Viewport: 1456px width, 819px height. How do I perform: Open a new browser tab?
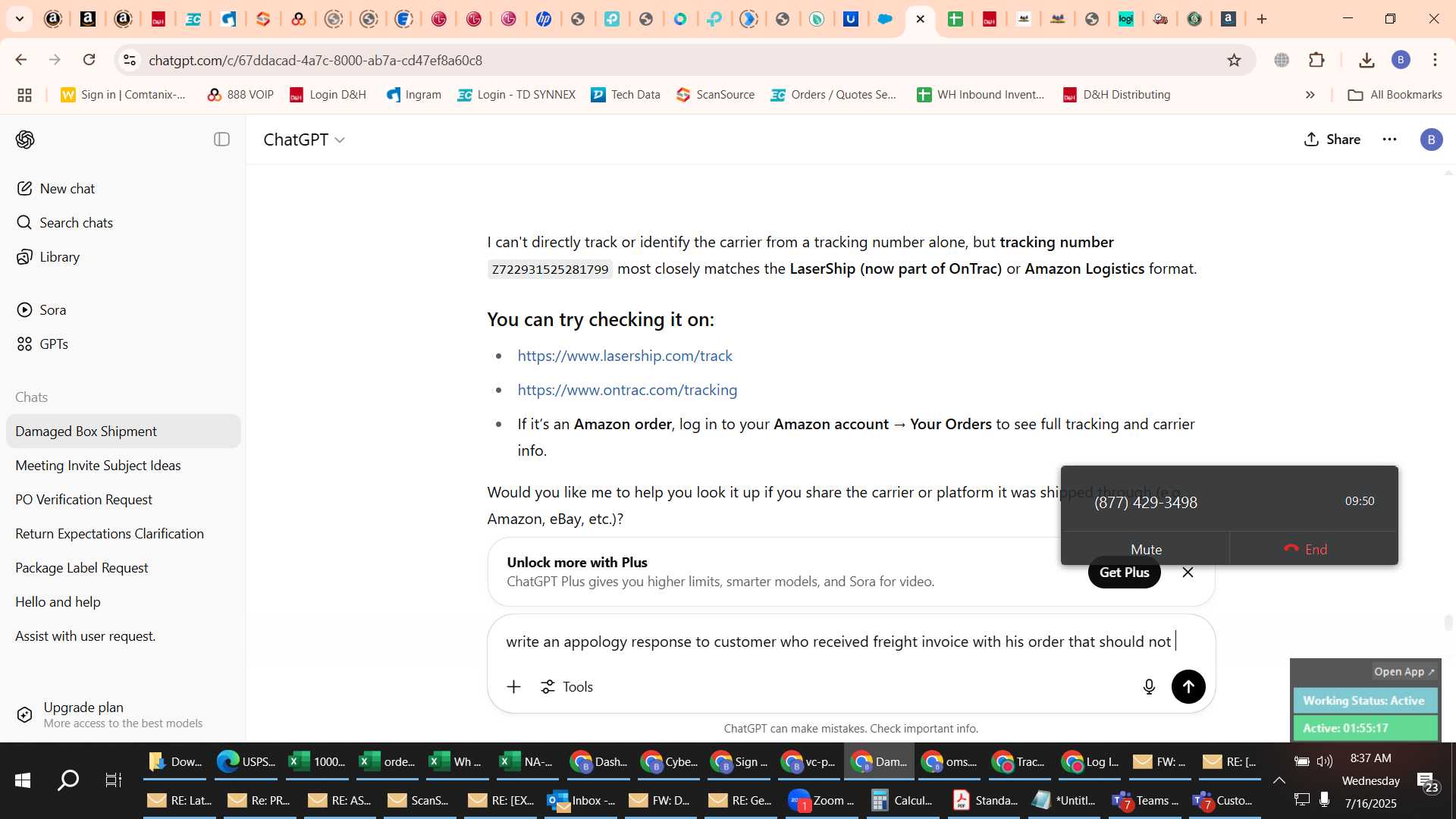point(1262,19)
